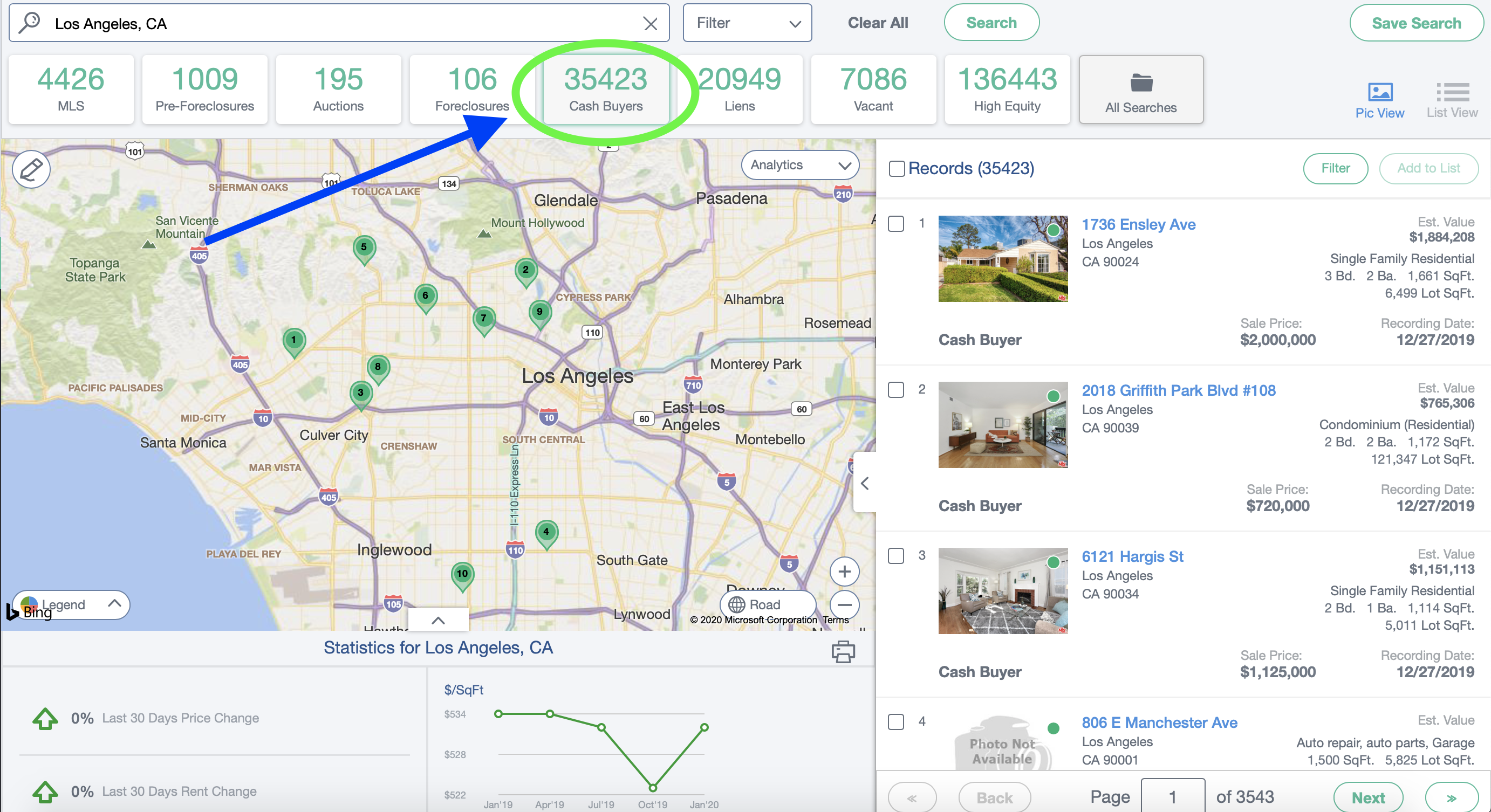Click the Next page button

pos(1367,797)
